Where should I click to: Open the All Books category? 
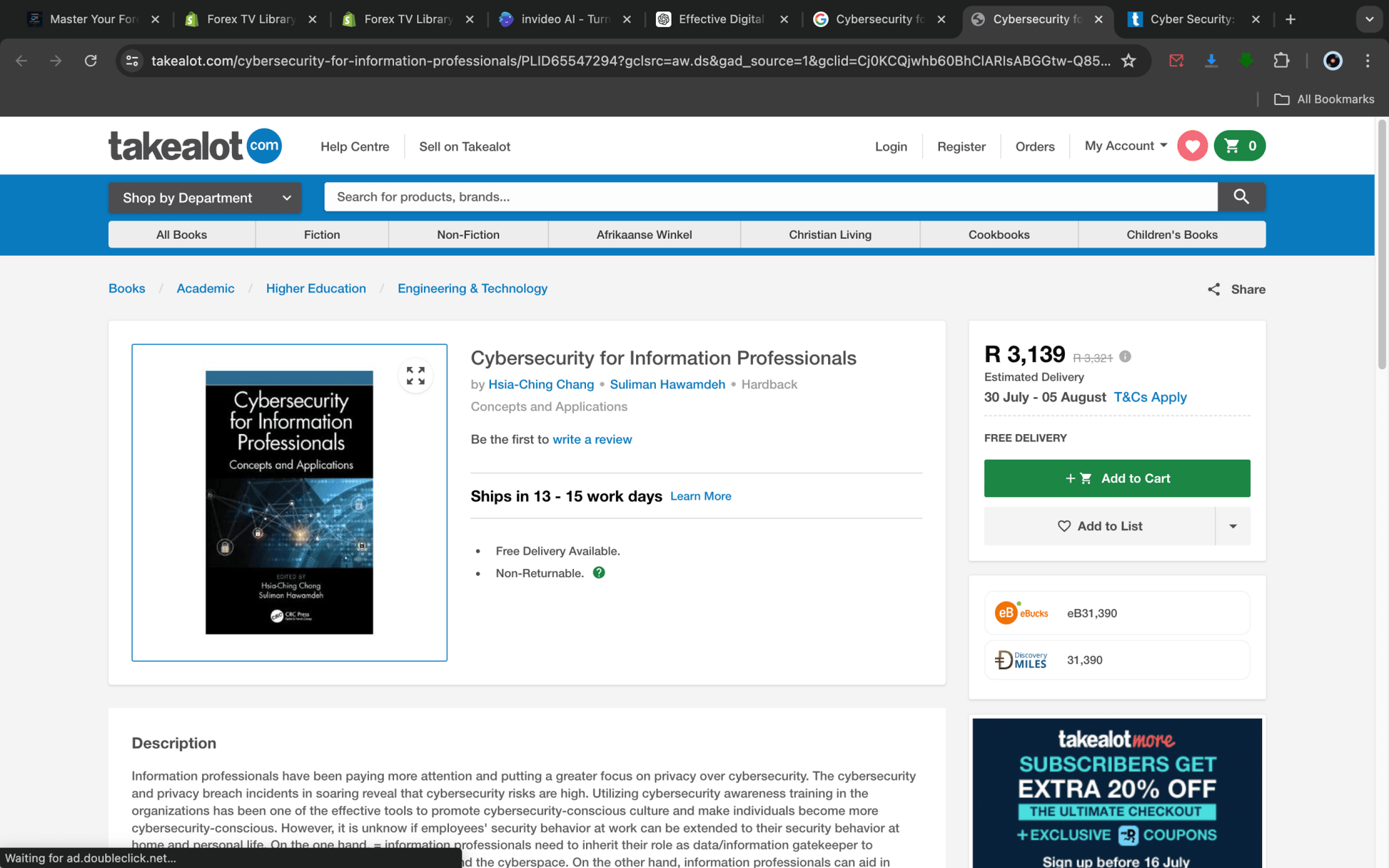(181, 234)
